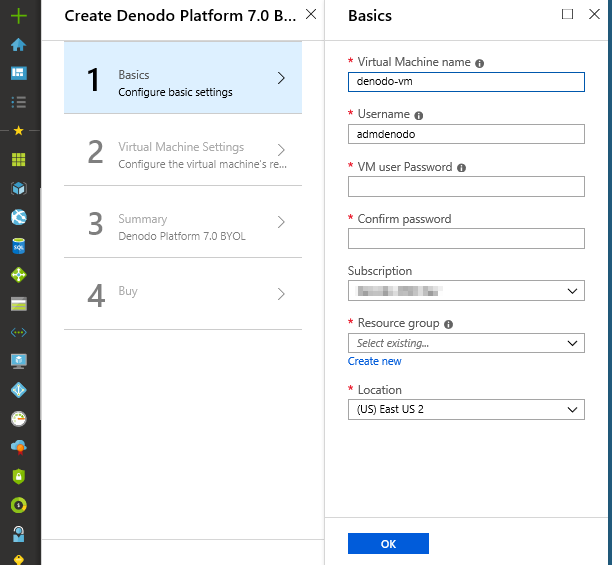Click the 'Configure basic settings' text
Screen dimensions: 612x565
pos(175,92)
